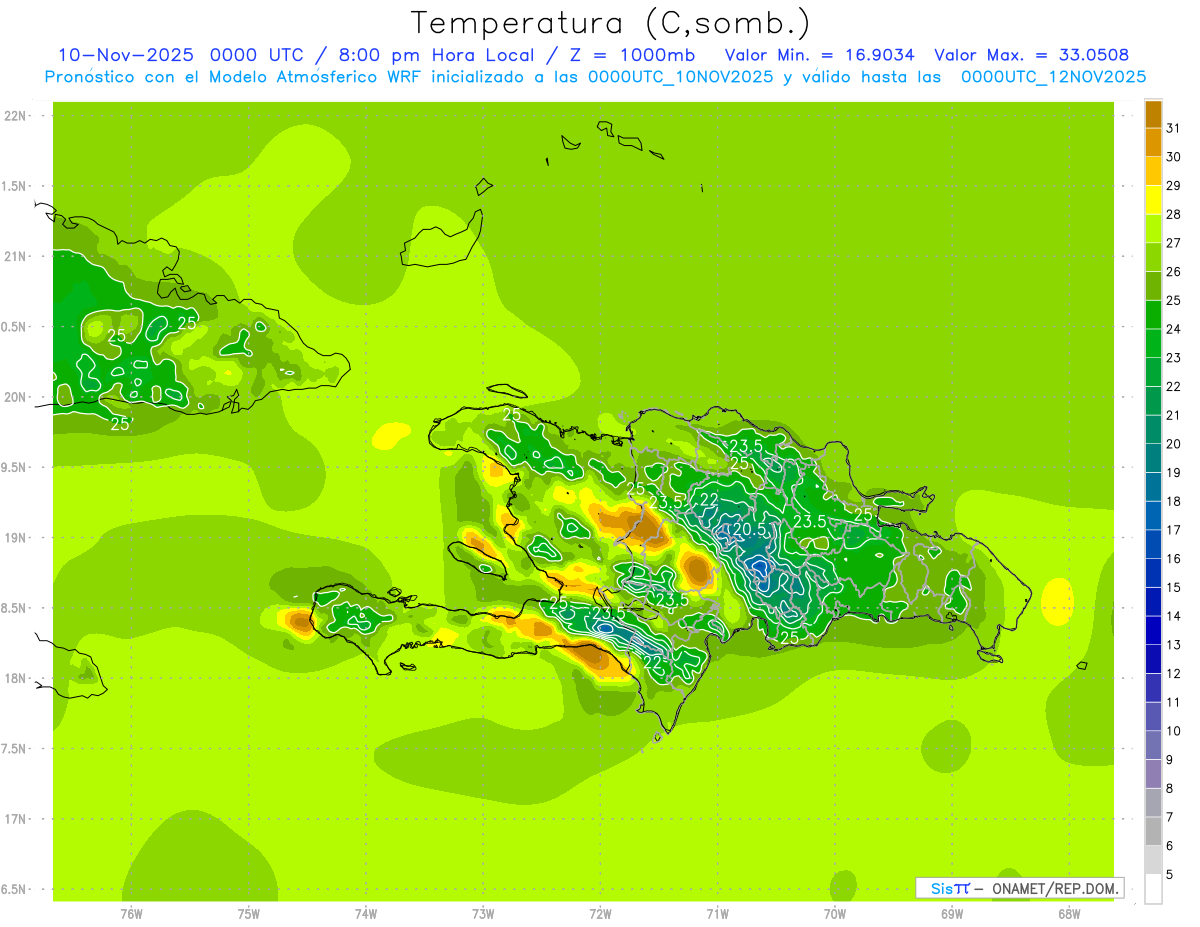Click the "17N" latitude label
The height and width of the screenshot is (927, 1200).
(15, 820)
